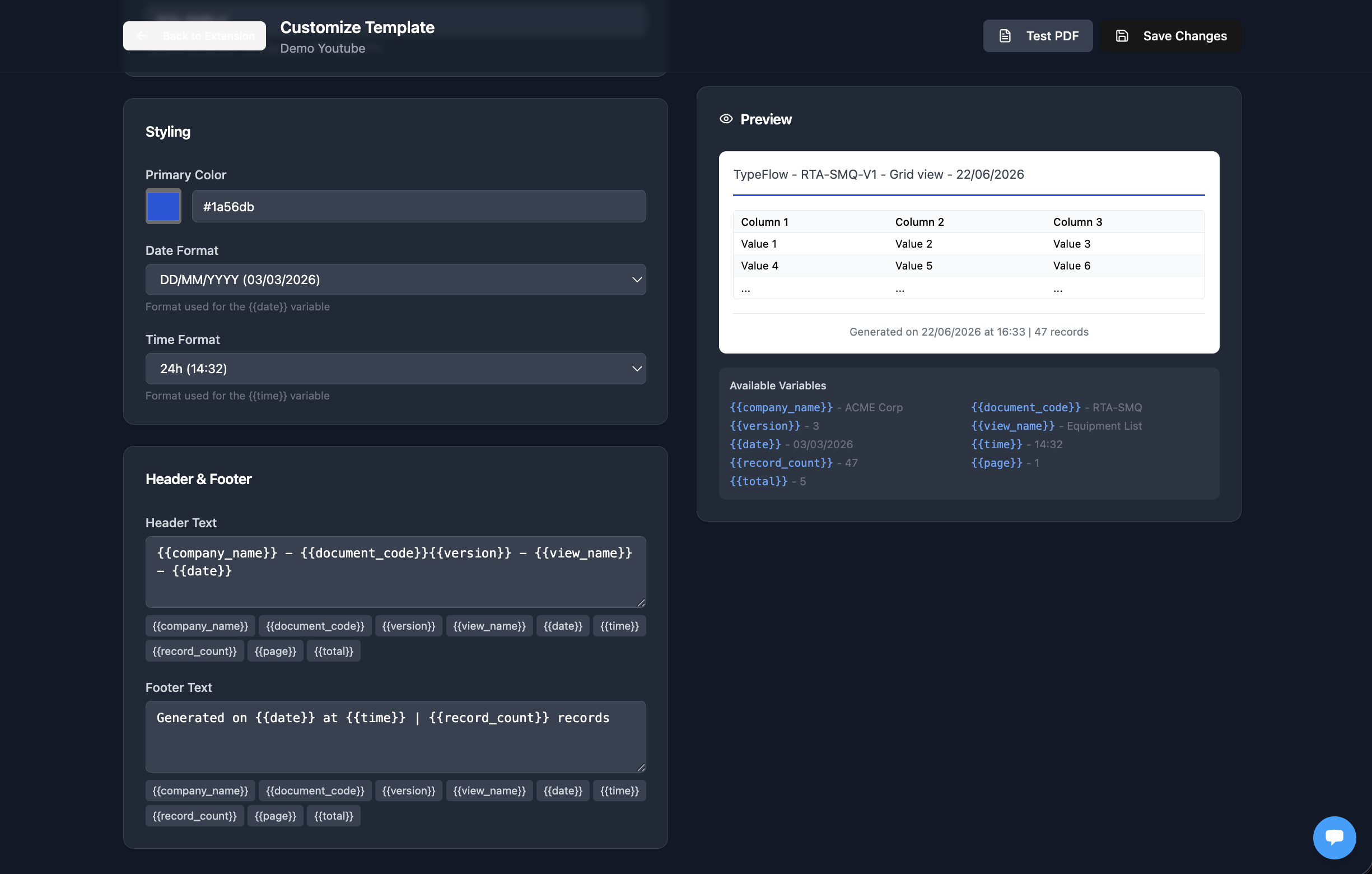This screenshot has width=1372, height=874.
Task: Open the Time Format dropdown
Action: (x=395, y=369)
